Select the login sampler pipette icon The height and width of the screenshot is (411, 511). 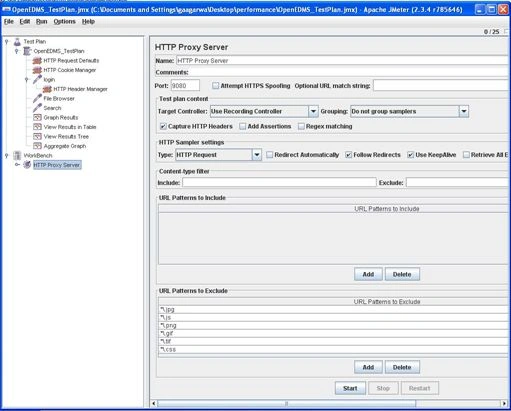pos(37,80)
